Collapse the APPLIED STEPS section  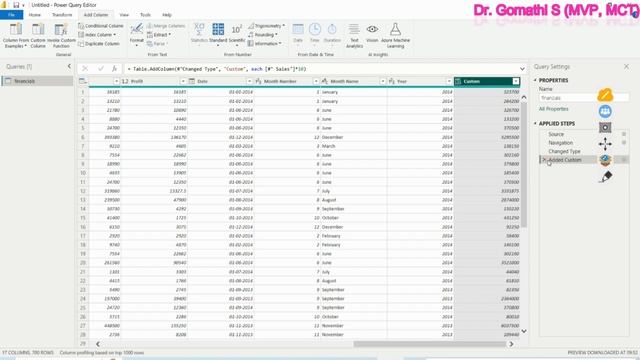[x=536, y=123]
